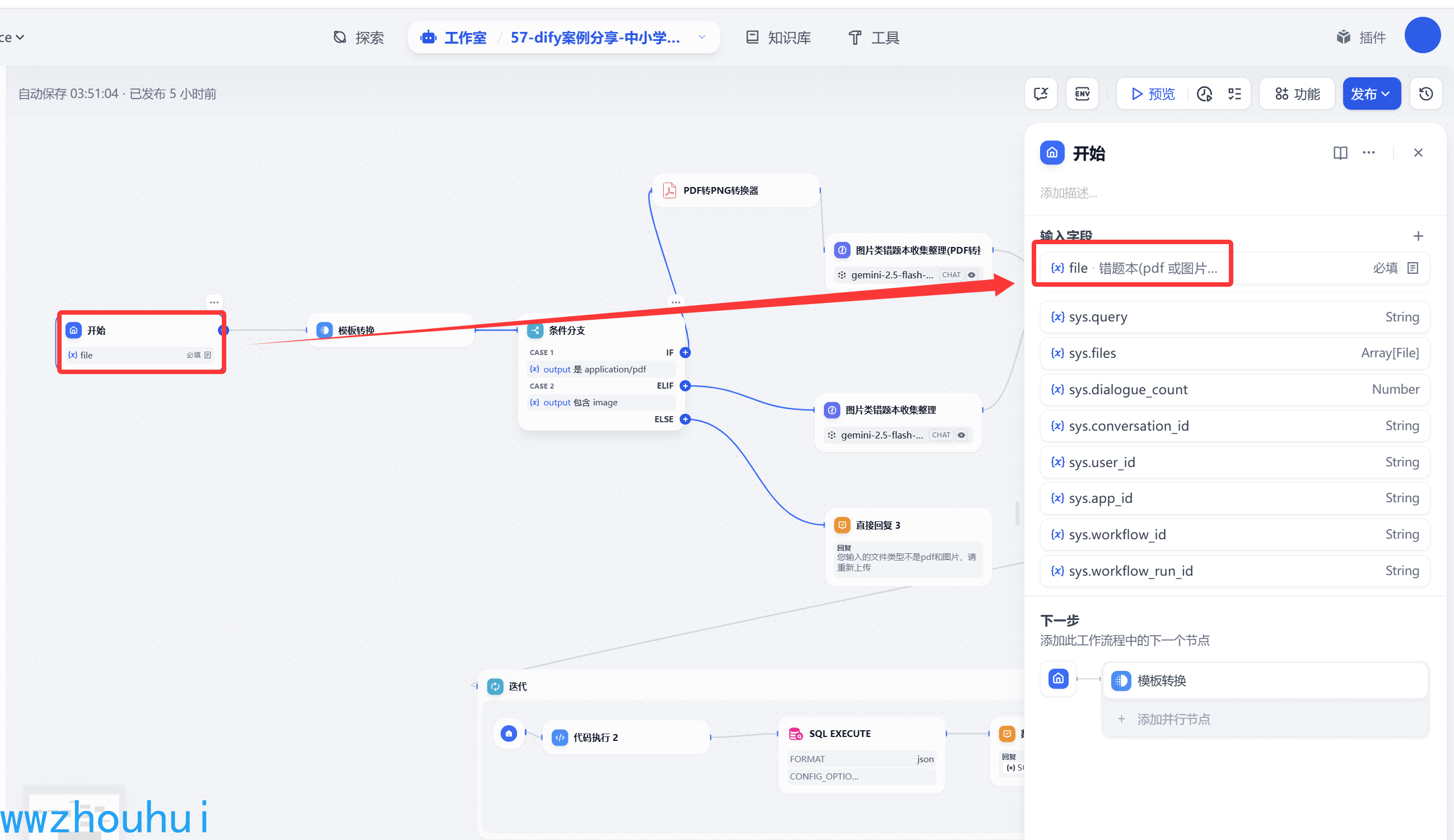Click the PDF转PNG转换器 node icon
The width and height of the screenshot is (1454, 840).
tap(669, 190)
